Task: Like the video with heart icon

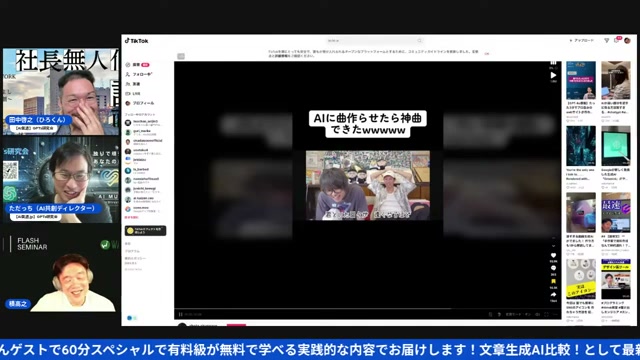Action: [553, 256]
